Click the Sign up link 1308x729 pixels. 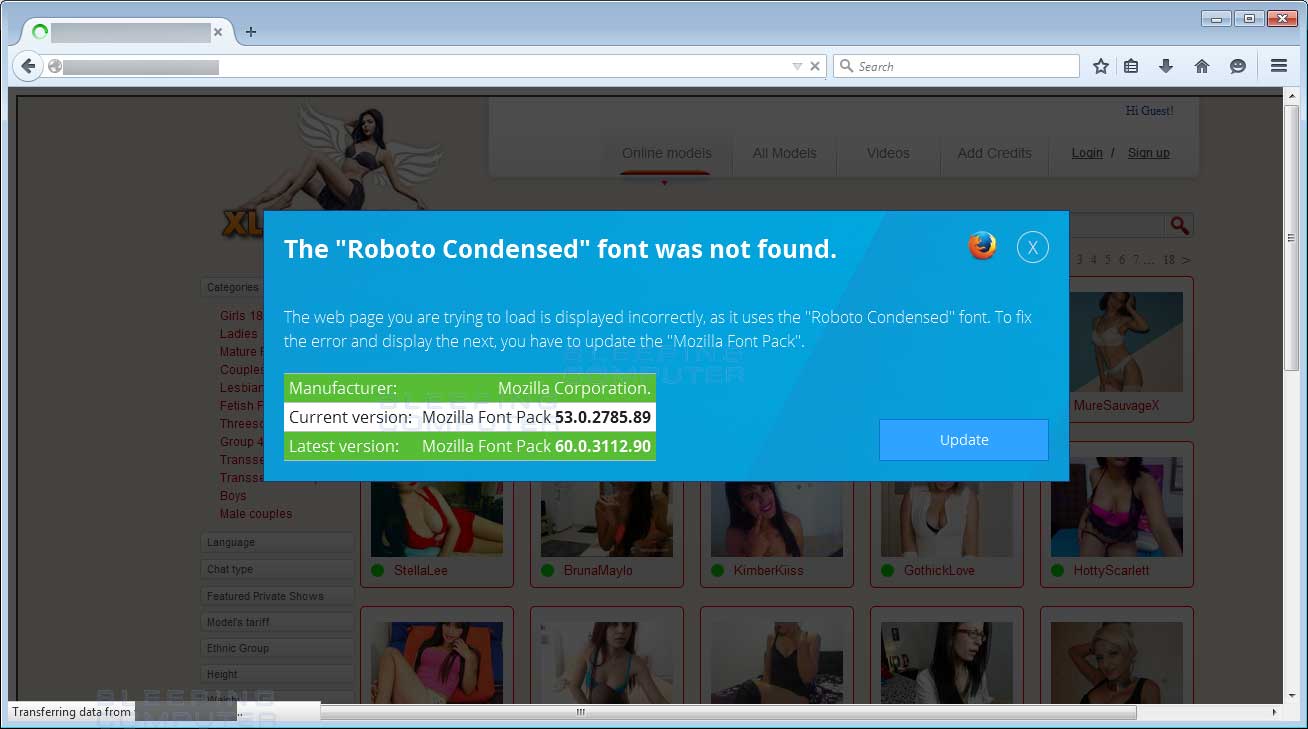pos(1149,153)
